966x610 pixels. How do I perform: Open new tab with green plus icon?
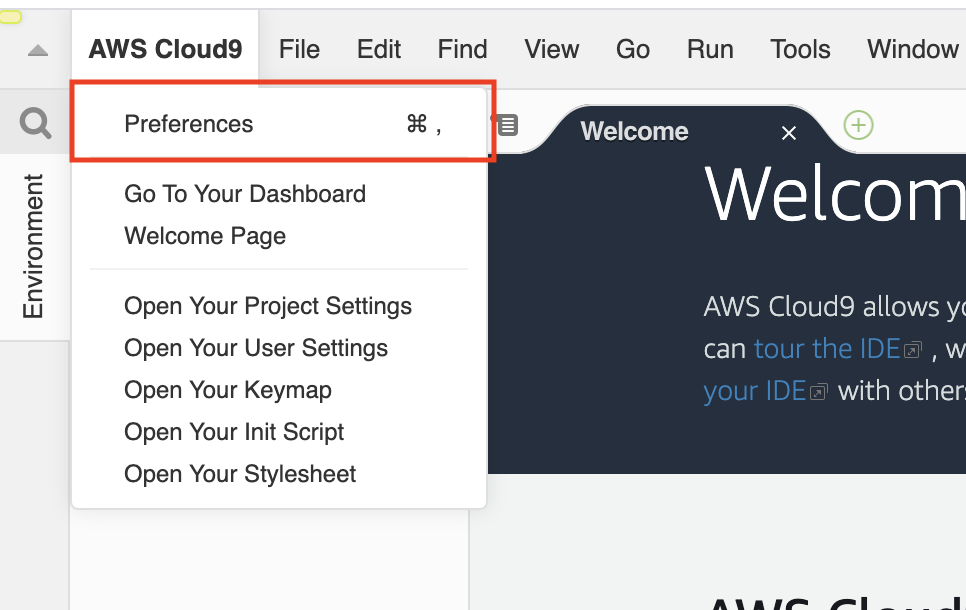pos(858,126)
